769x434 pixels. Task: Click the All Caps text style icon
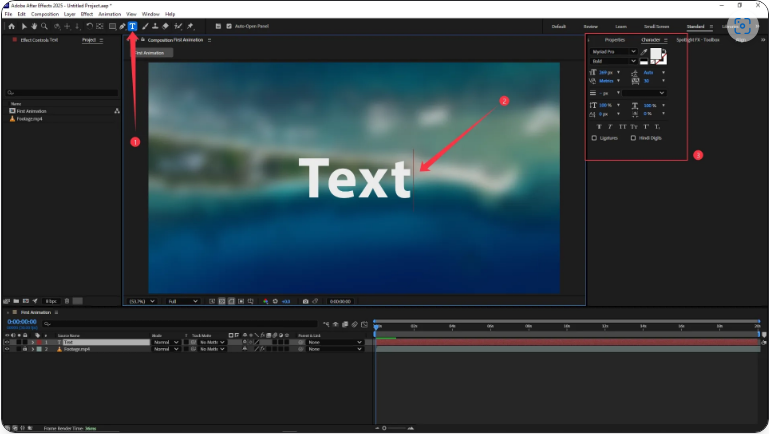(x=622, y=127)
